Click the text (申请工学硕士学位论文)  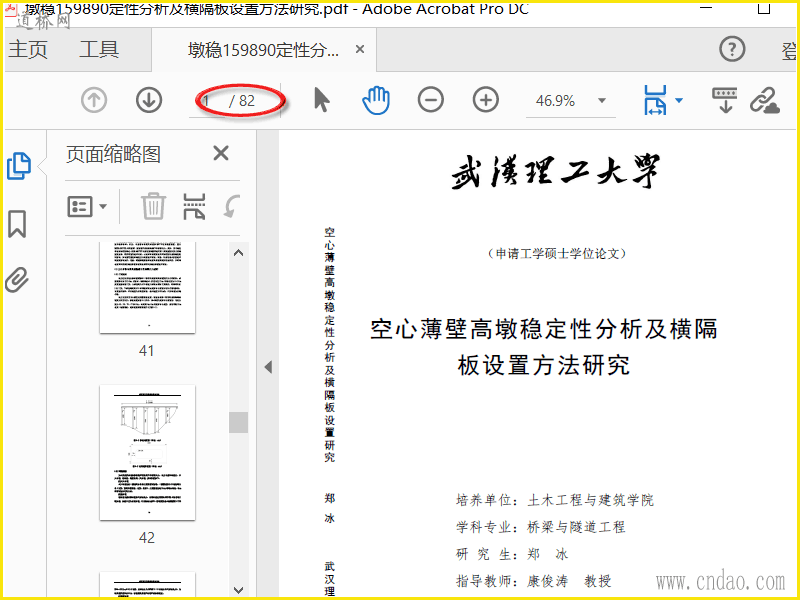pos(557,254)
